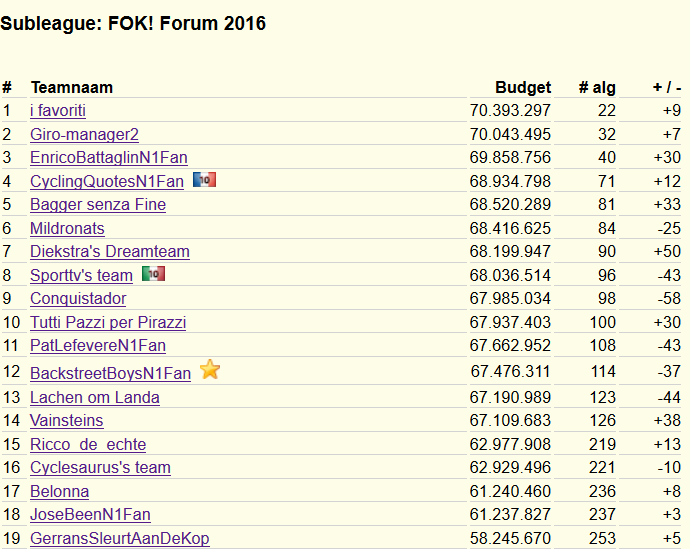Screen dimensions: 690x549
Task: Open the i favoriti team page
Action: [x=58, y=110]
